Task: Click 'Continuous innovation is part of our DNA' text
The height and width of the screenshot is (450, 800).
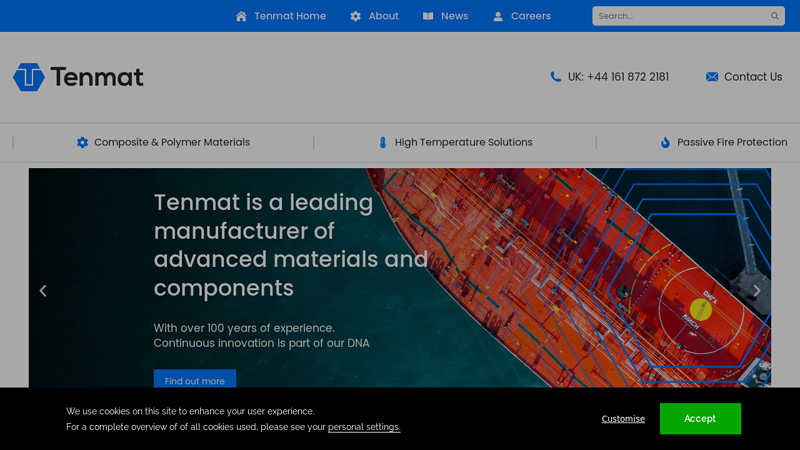Action: tap(261, 343)
